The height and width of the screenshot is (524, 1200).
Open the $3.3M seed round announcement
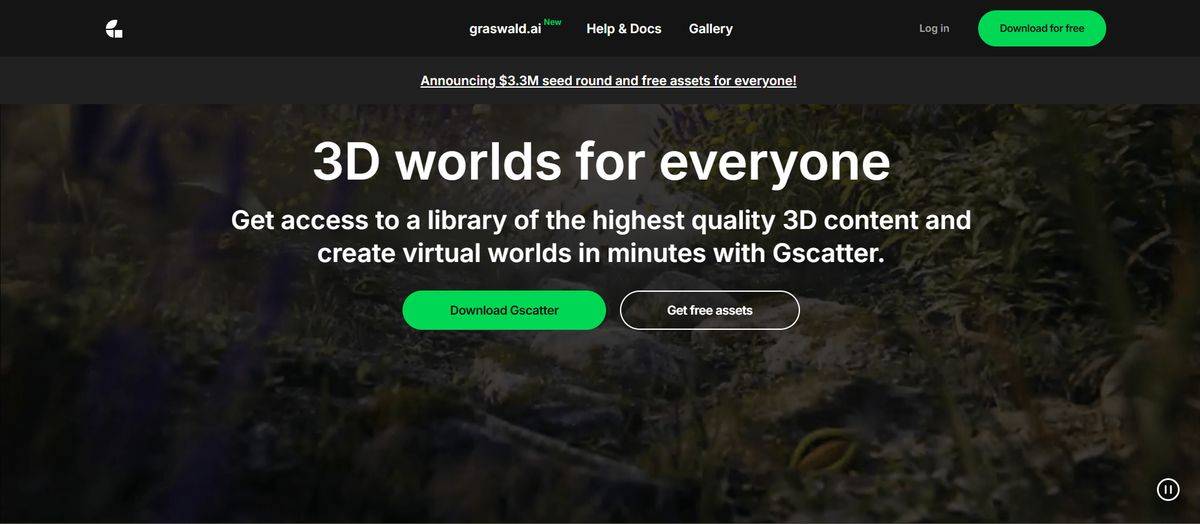[x=608, y=81]
